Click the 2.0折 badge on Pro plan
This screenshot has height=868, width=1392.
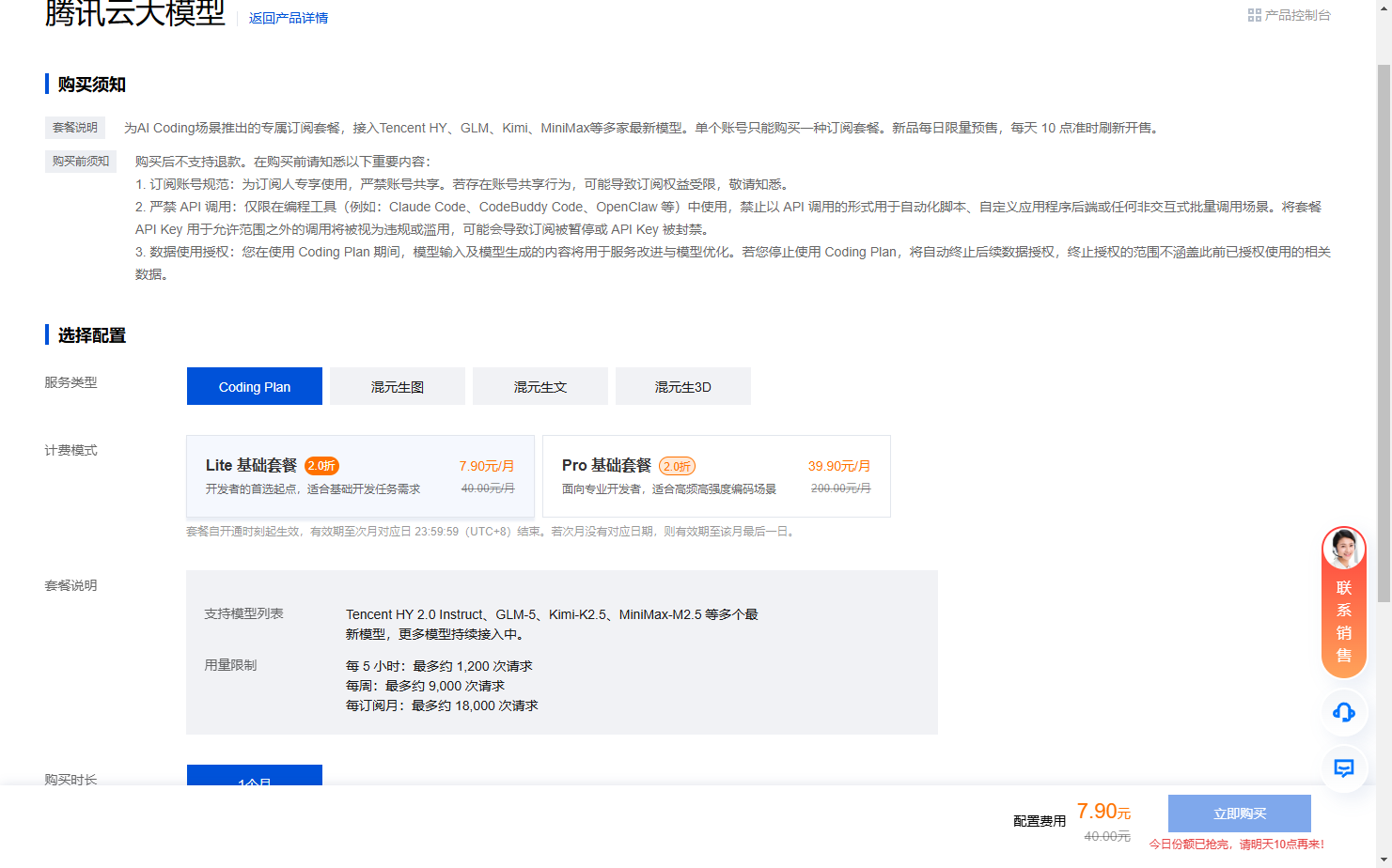click(x=677, y=466)
